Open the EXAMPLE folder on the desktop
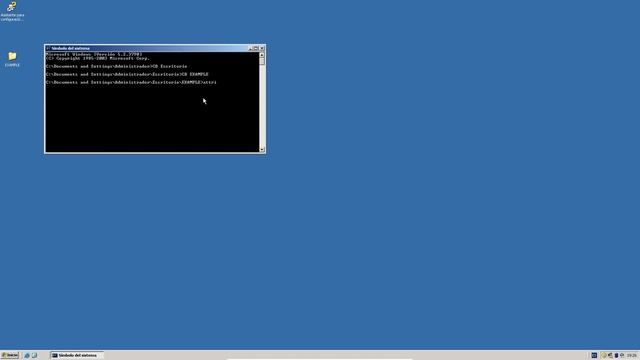This screenshot has width=640, height=360. (x=12, y=59)
